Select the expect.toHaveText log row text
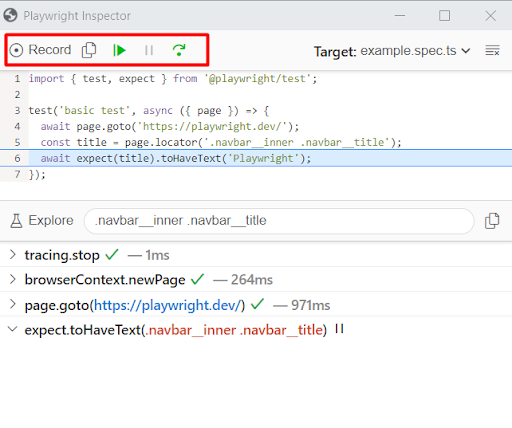This screenshot has height=428, width=512. (x=176, y=330)
